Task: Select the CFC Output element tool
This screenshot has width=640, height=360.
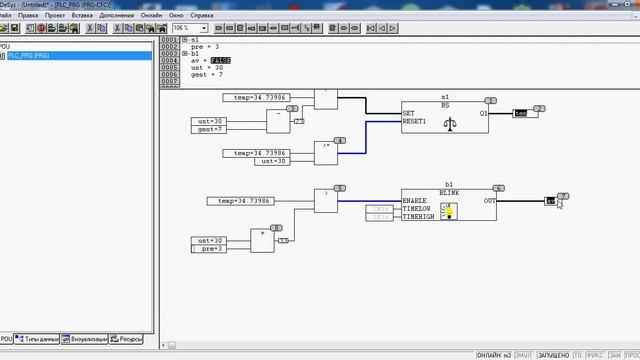Action: 229,28
